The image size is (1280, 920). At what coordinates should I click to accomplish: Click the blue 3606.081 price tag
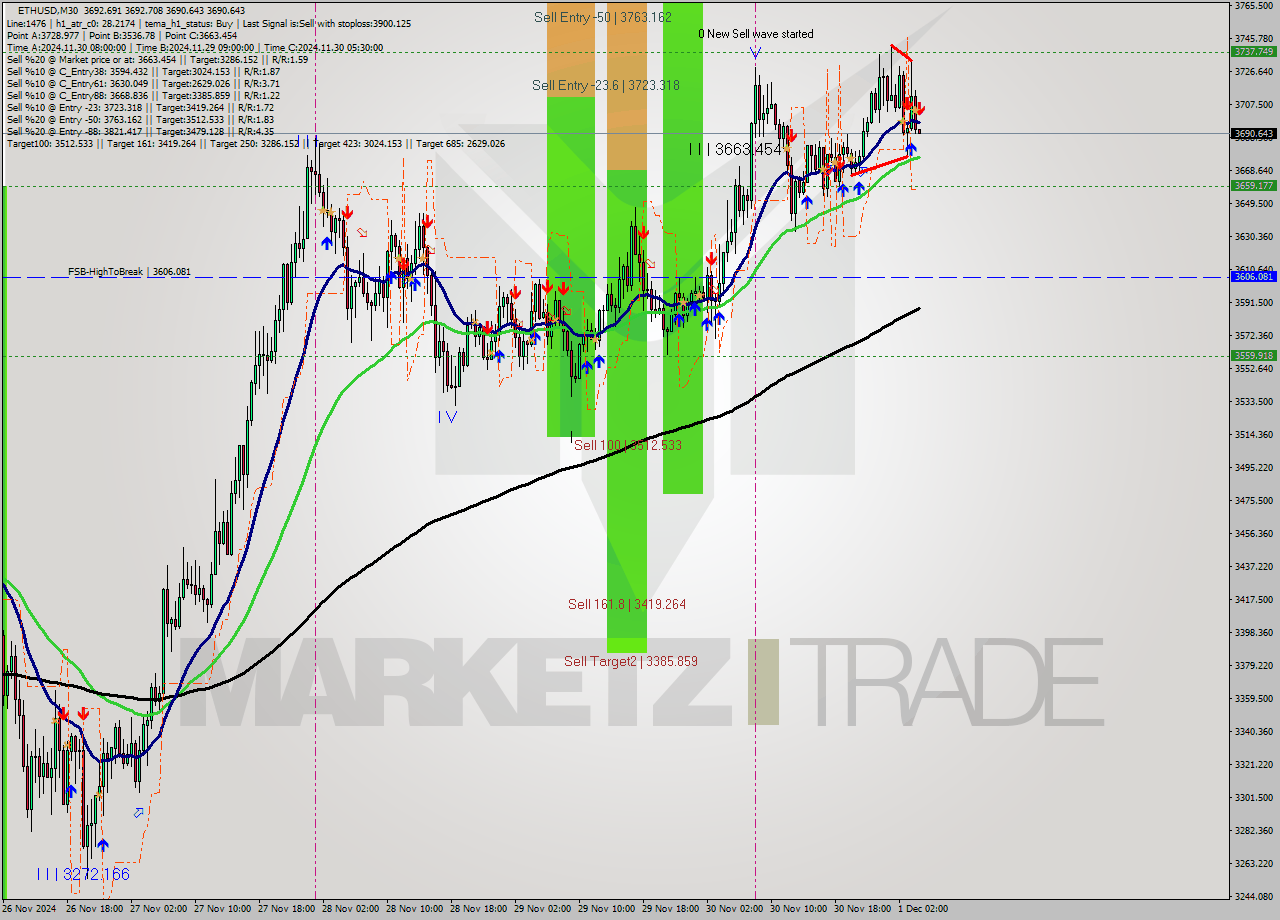point(1253,277)
